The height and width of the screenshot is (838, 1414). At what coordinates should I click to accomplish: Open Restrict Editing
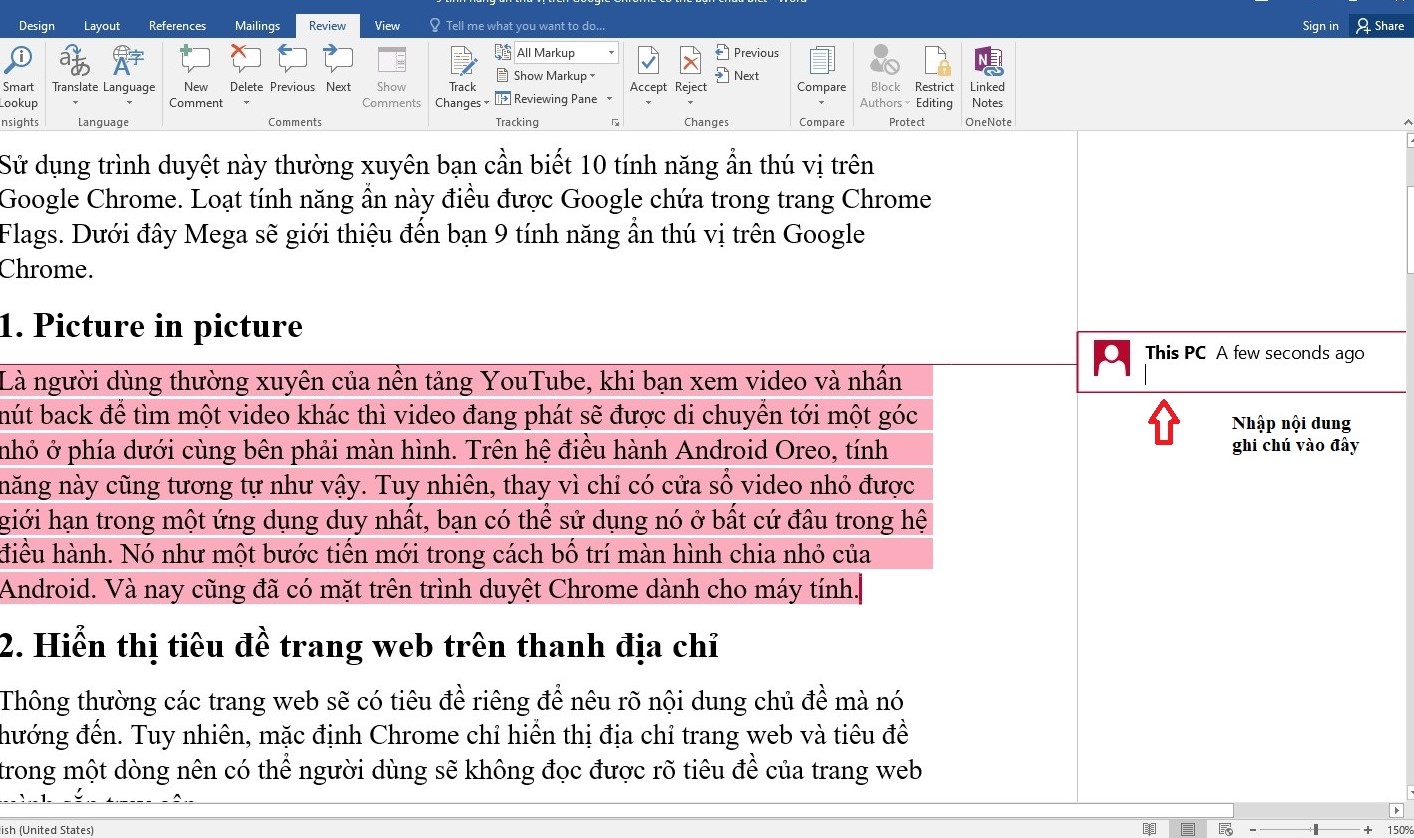tap(934, 77)
